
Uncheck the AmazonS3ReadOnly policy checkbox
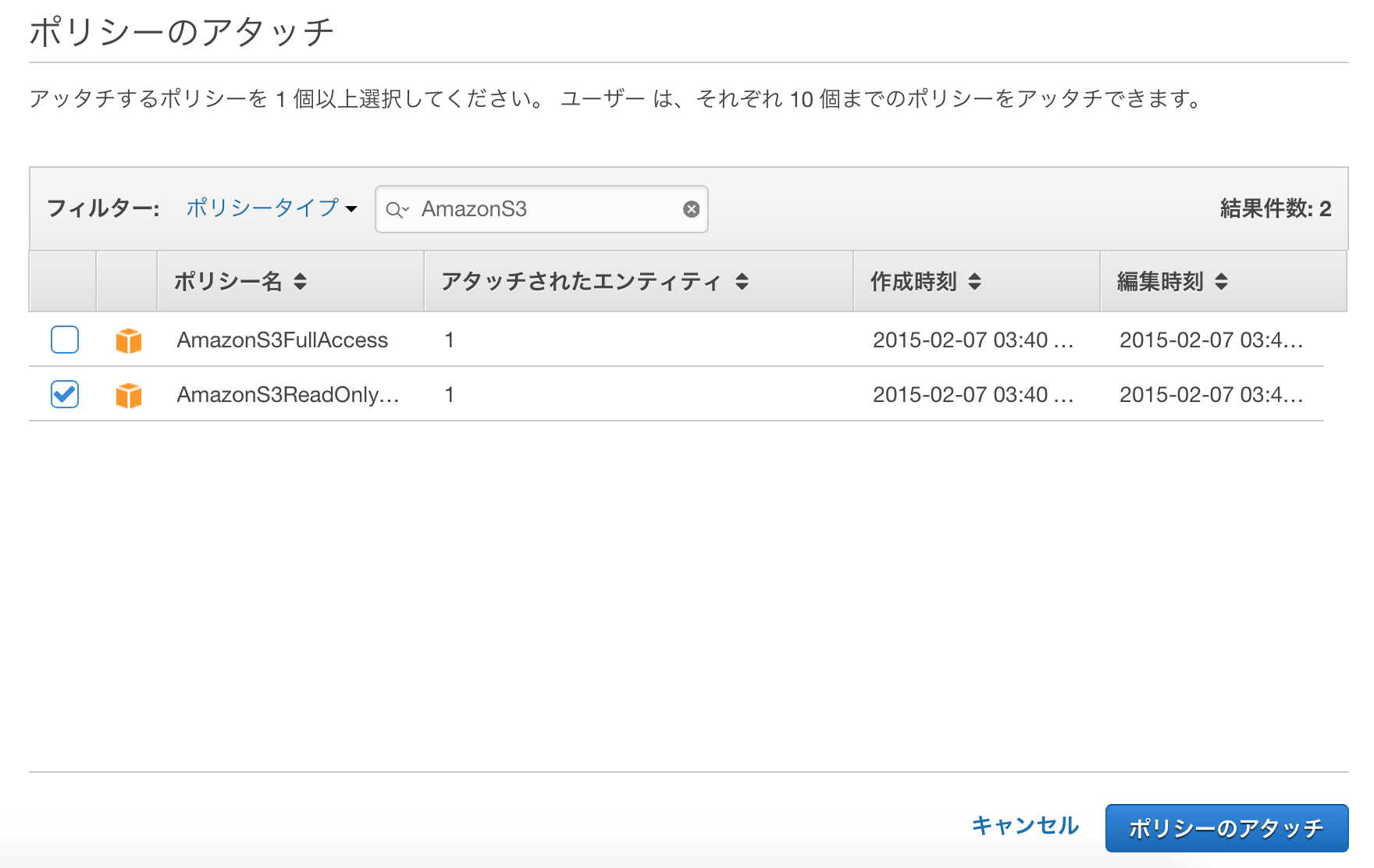tap(63, 395)
